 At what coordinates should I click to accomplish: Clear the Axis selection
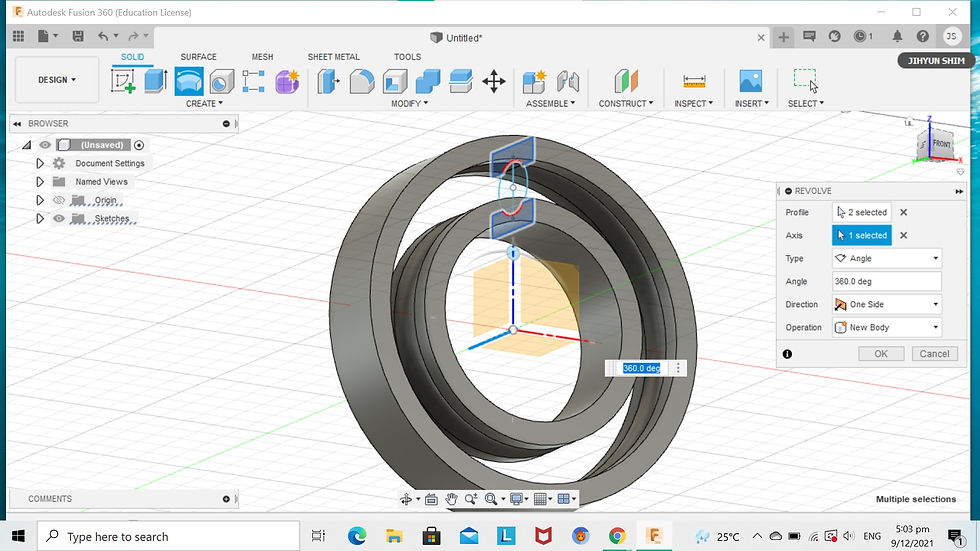[x=903, y=236]
